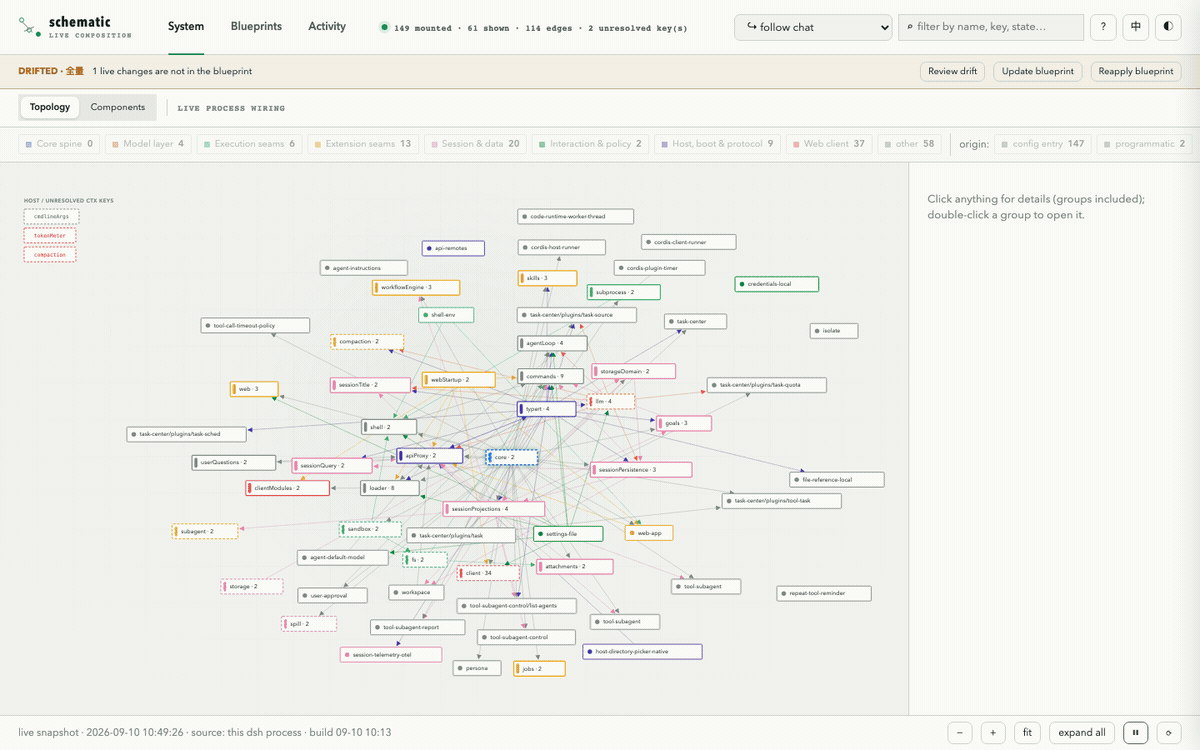The width and height of the screenshot is (1200, 750).
Task: Select the file-reference-local node
Action: click(x=837, y=479)
